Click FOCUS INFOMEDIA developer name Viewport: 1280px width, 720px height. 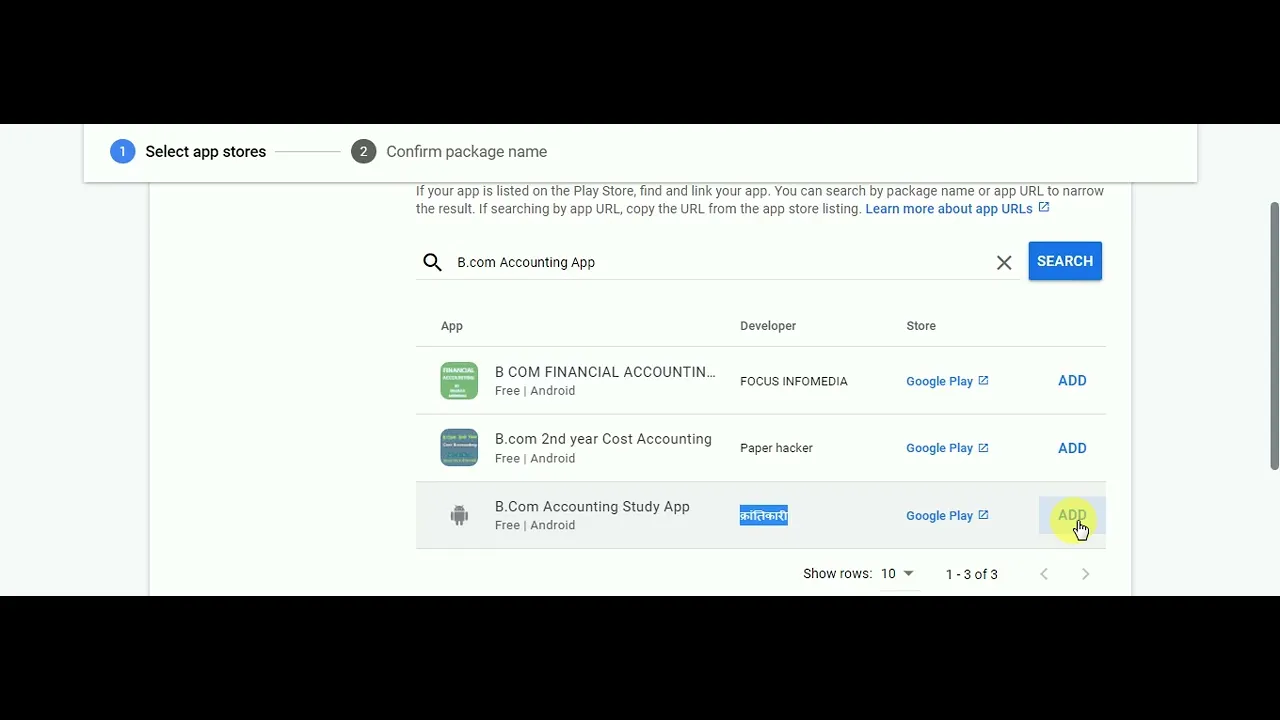[x=793, y=381]
